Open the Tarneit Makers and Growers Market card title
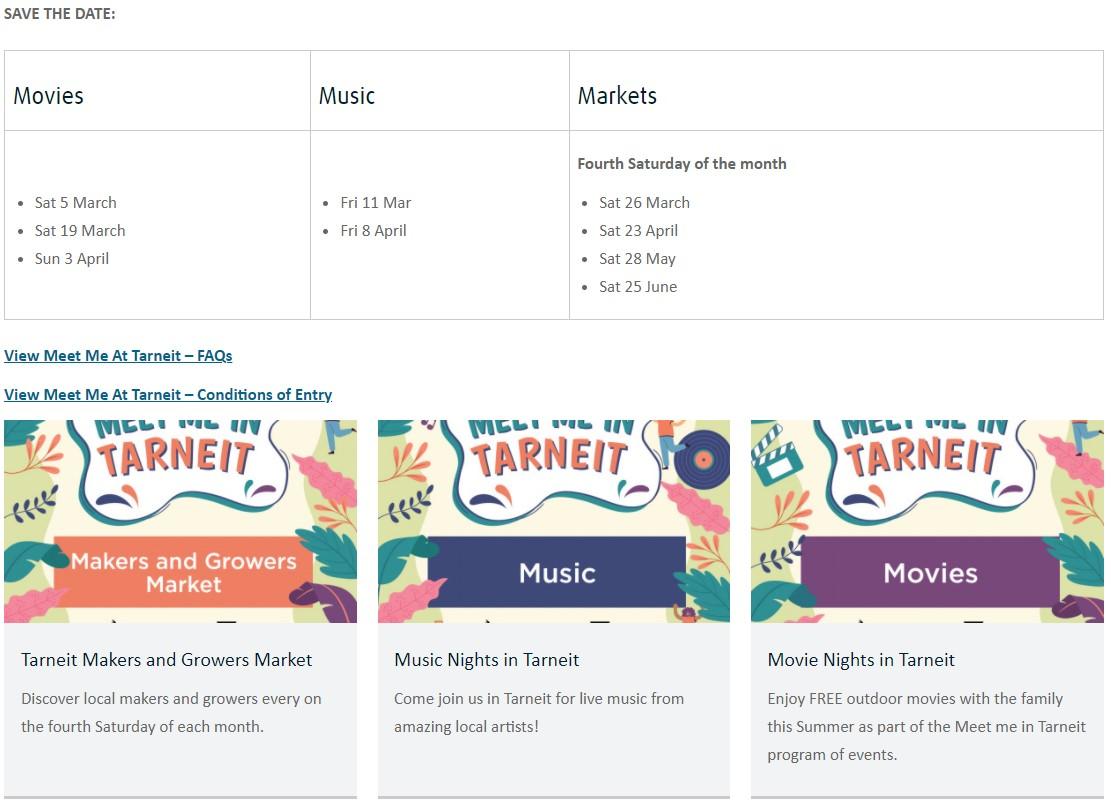This screenshot has width=1111, height=801. [167, 660]
